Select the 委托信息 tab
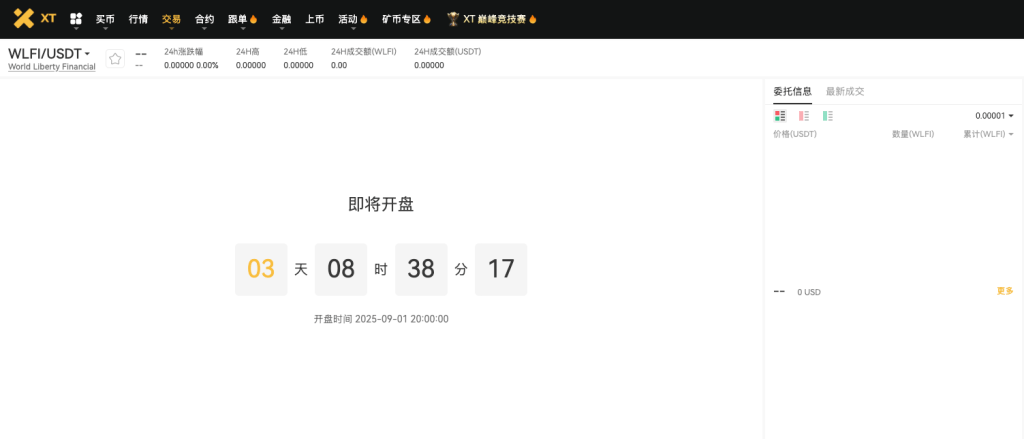The width and height of the screenshot is (1024, 439). (x=792, y=91)
